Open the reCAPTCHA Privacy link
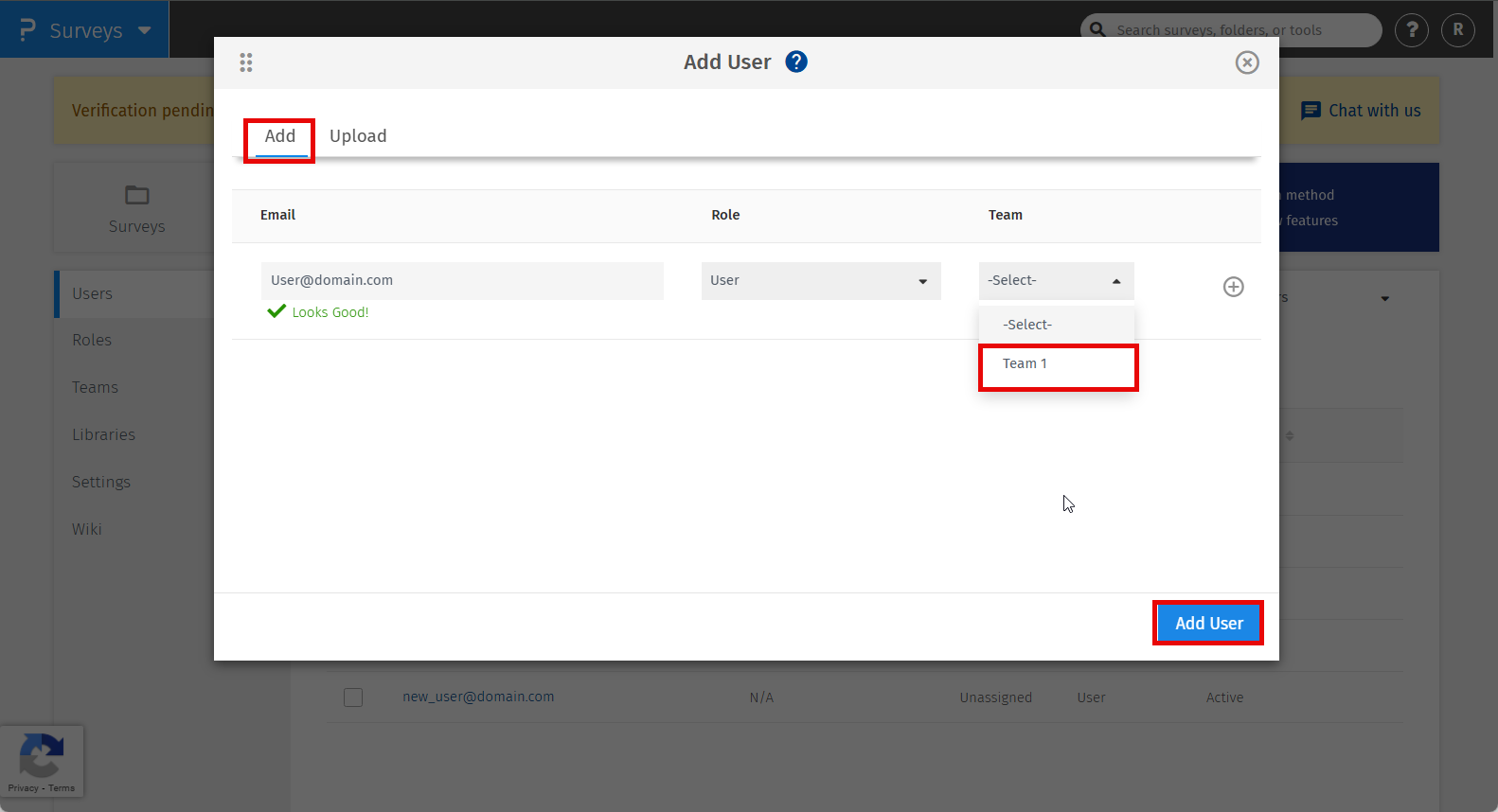The width and height of the screenshot is (1498, 812). pyautogui.click(x=24, y=788)
